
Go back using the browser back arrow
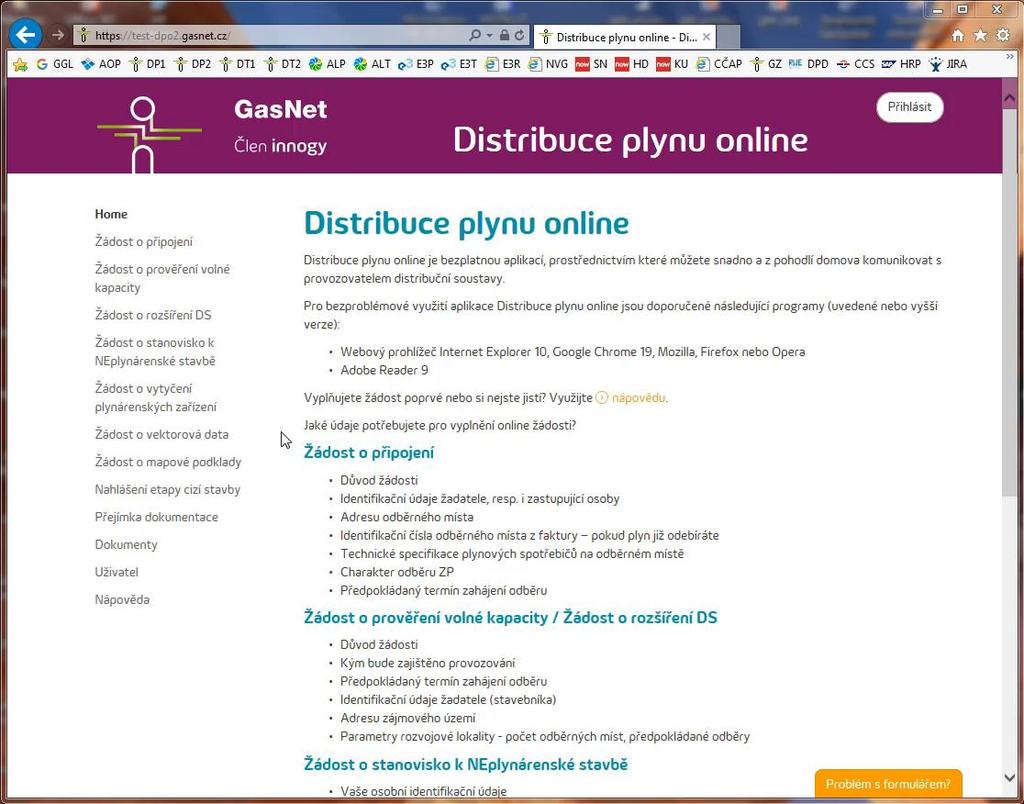25,35
